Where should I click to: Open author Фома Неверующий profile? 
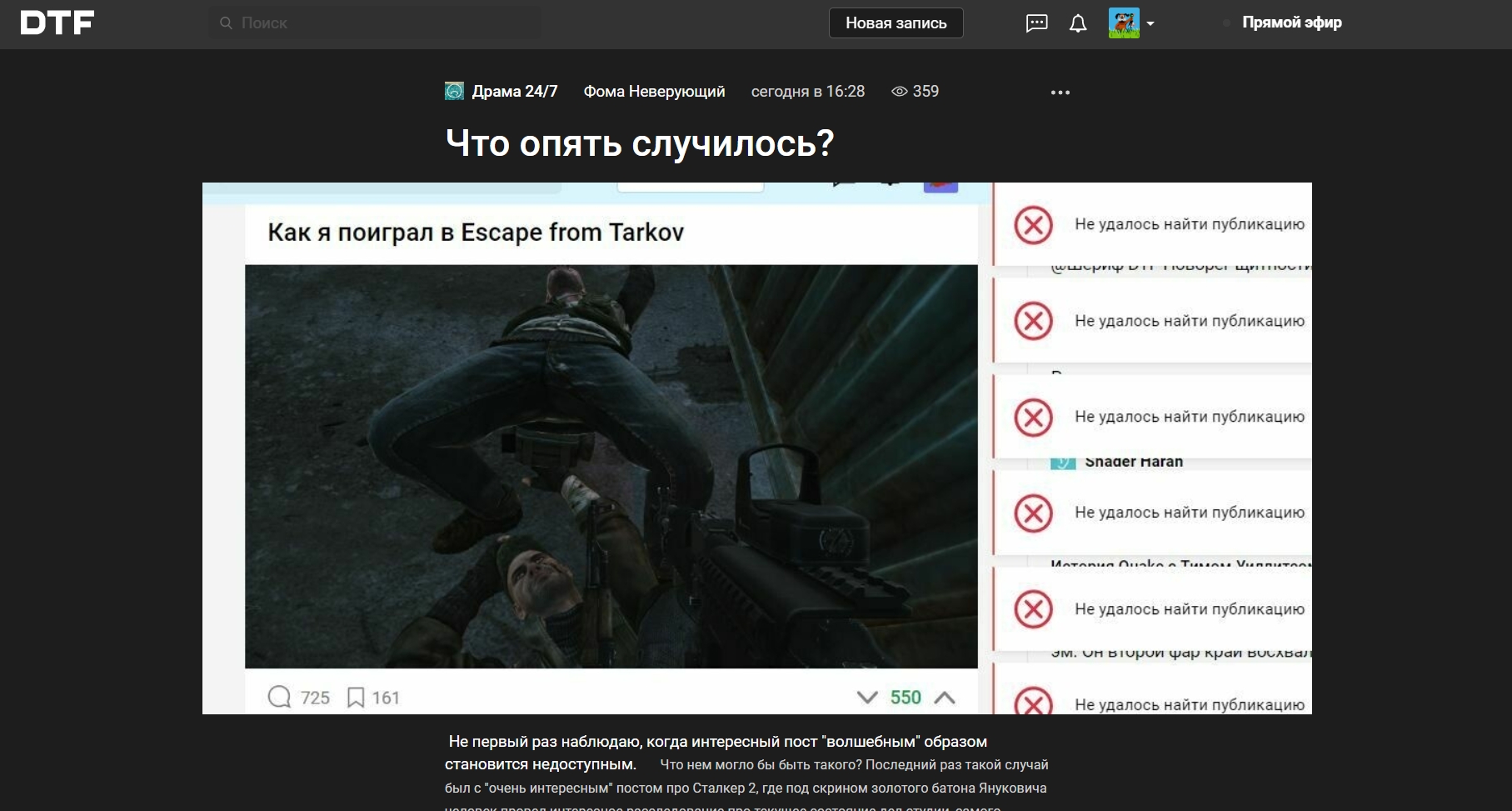coord(654,92)
